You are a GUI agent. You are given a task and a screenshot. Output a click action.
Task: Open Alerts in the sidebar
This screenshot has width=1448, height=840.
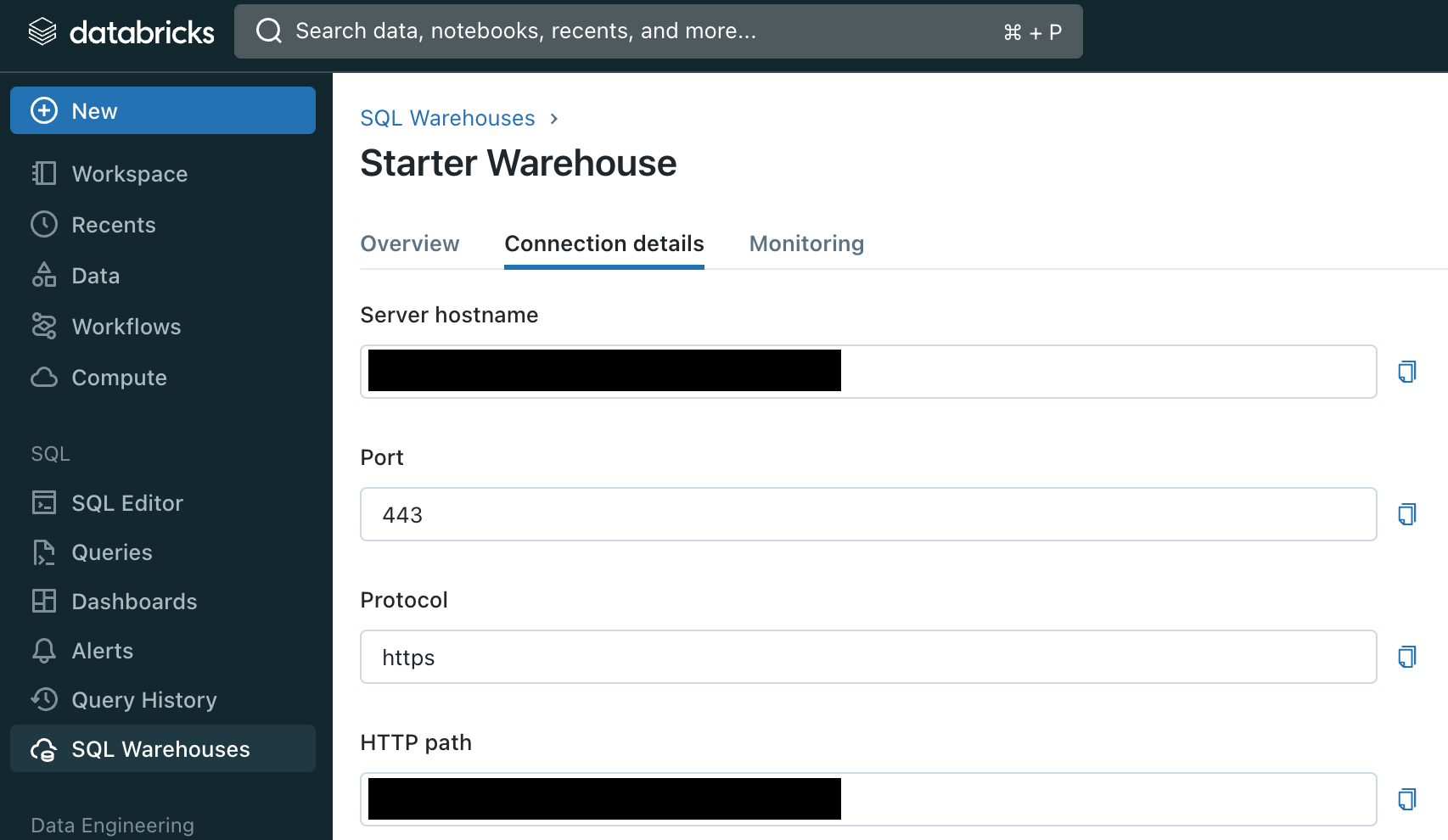coord(163,650)
